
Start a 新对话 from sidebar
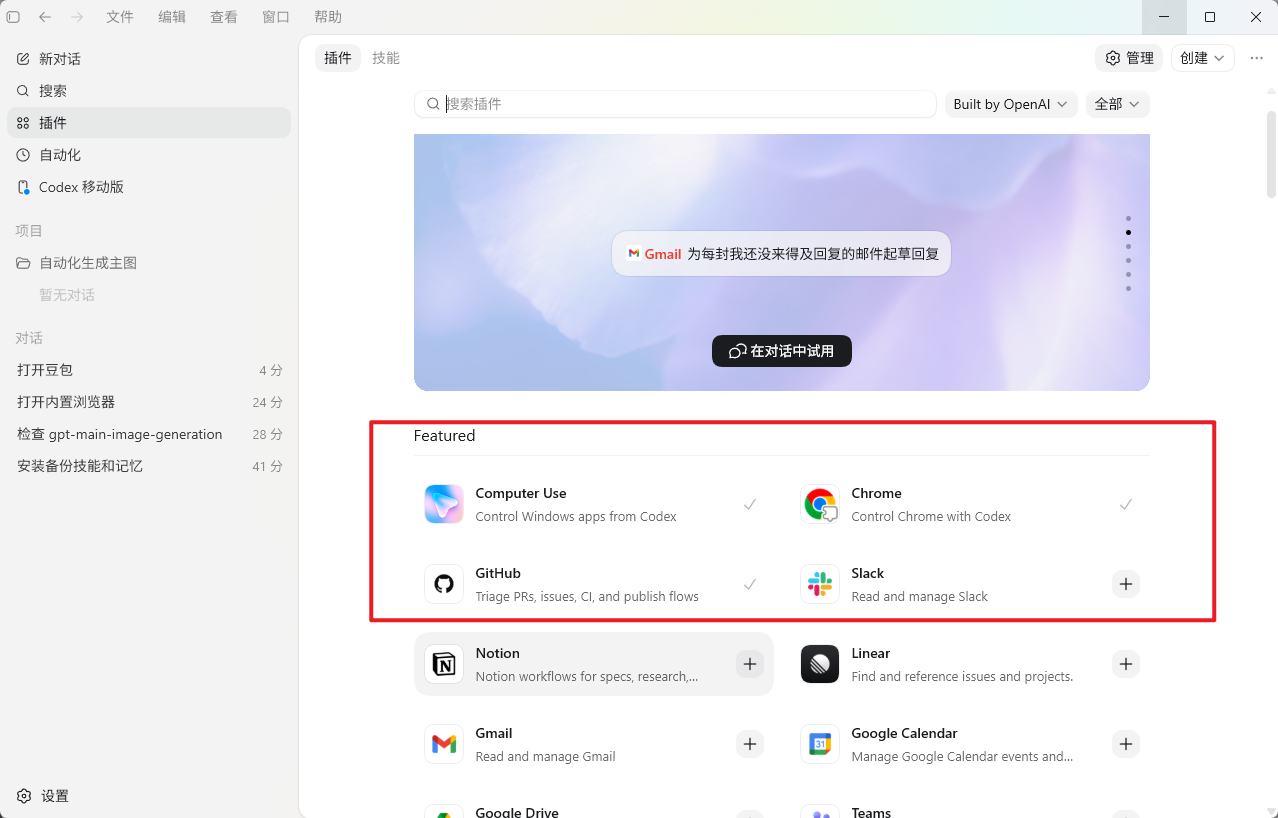click(149, 59)
